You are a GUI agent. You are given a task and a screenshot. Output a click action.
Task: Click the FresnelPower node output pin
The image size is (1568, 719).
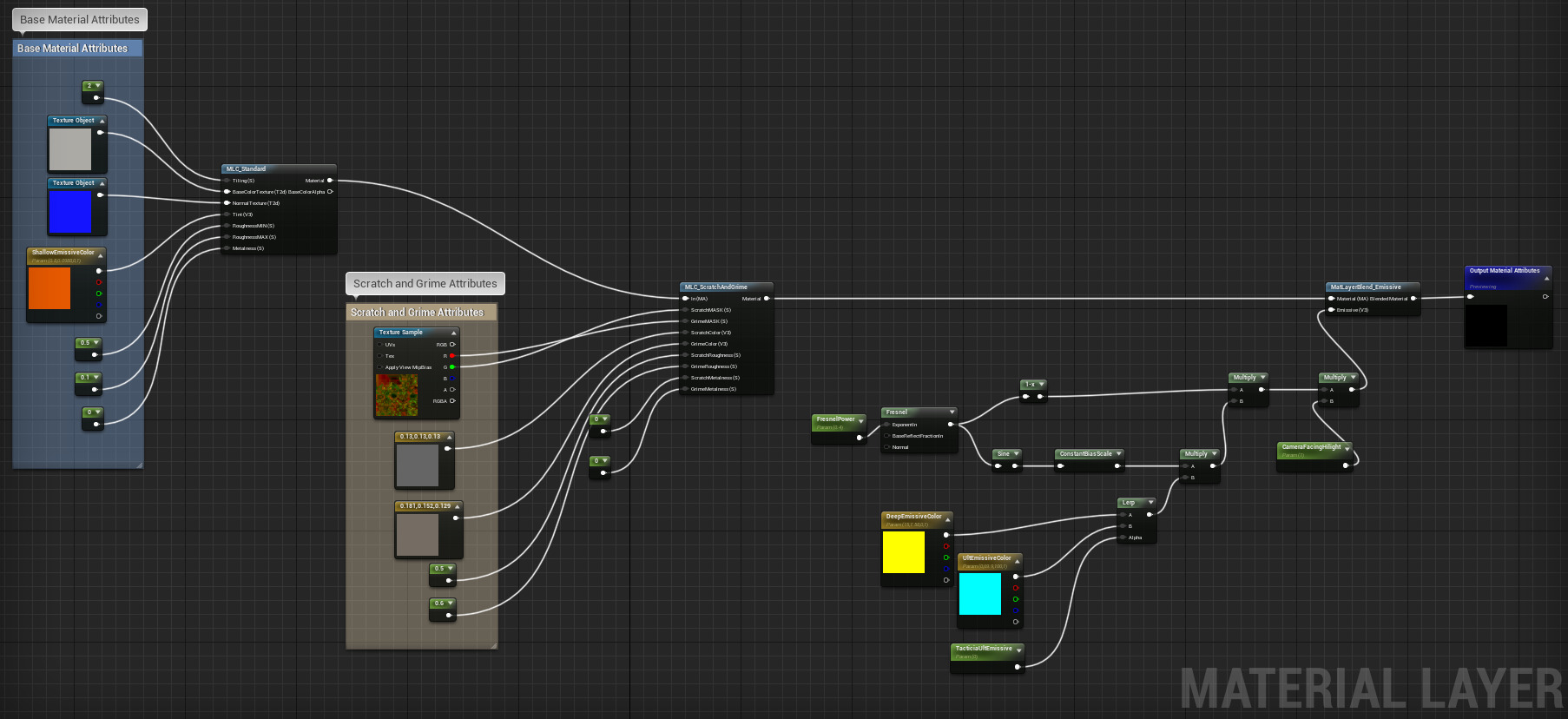[860, 438]
